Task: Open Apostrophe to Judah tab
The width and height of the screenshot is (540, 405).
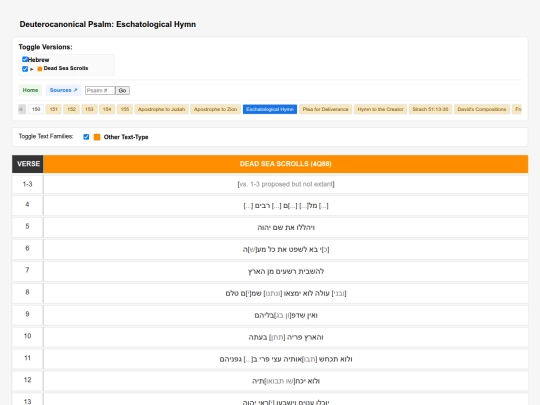Action: (x=162, y=109)
